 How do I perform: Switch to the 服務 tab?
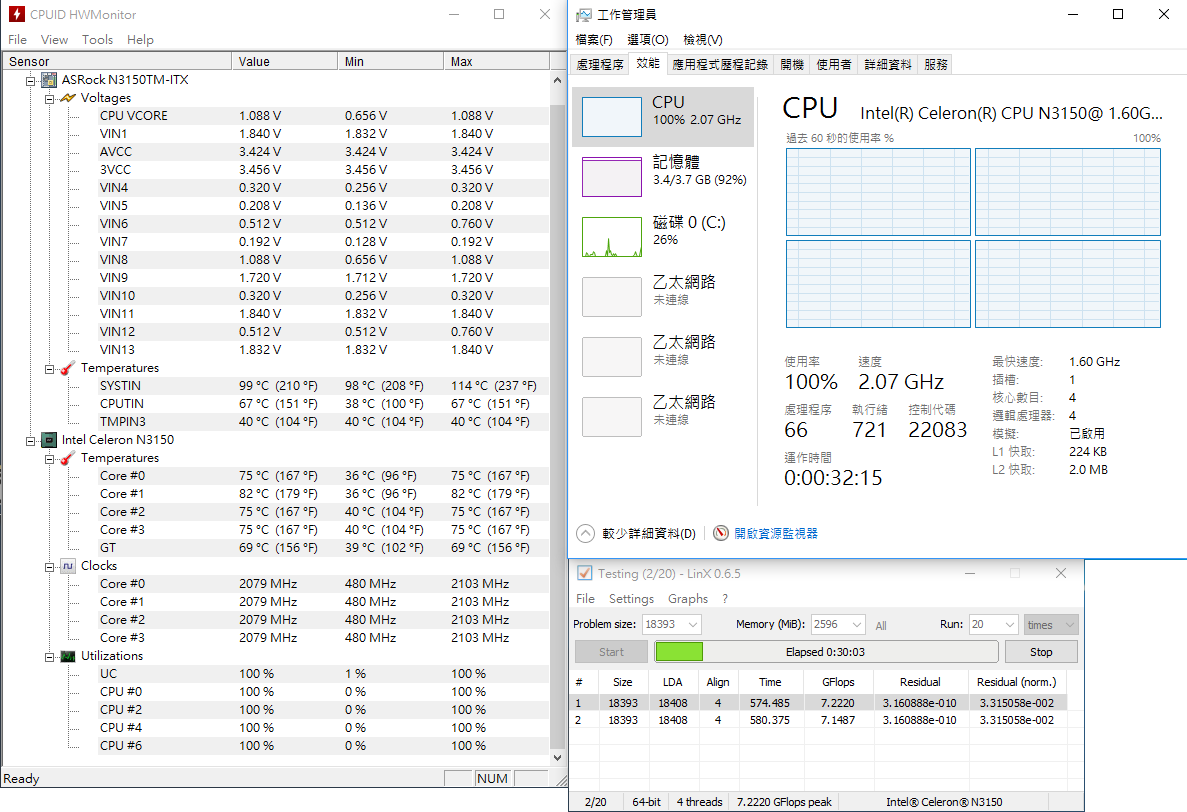click(936, 64)
